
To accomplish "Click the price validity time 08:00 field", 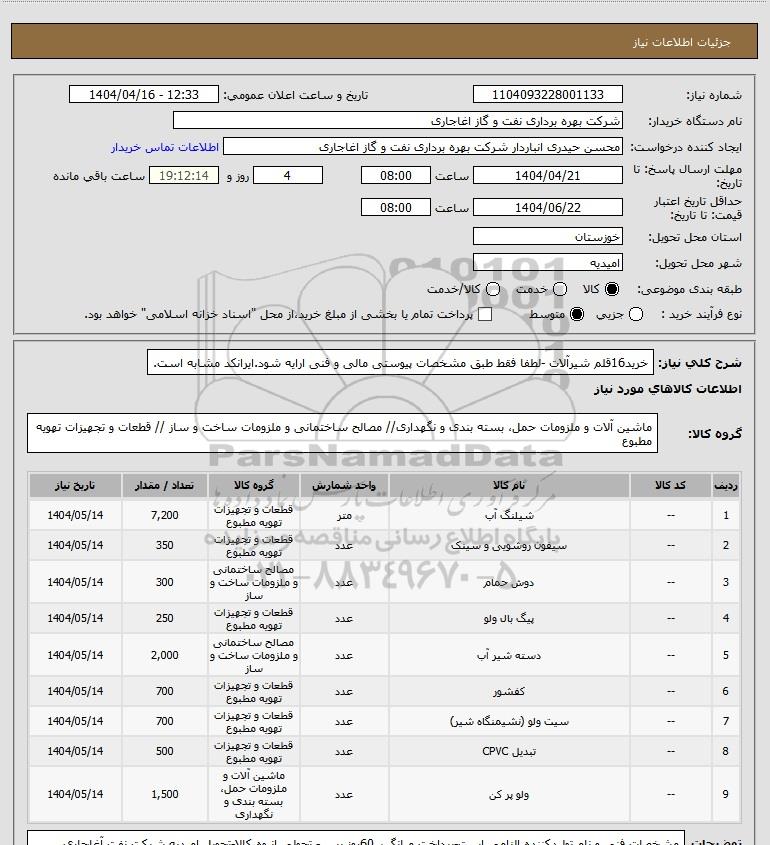I will (396, 207).
